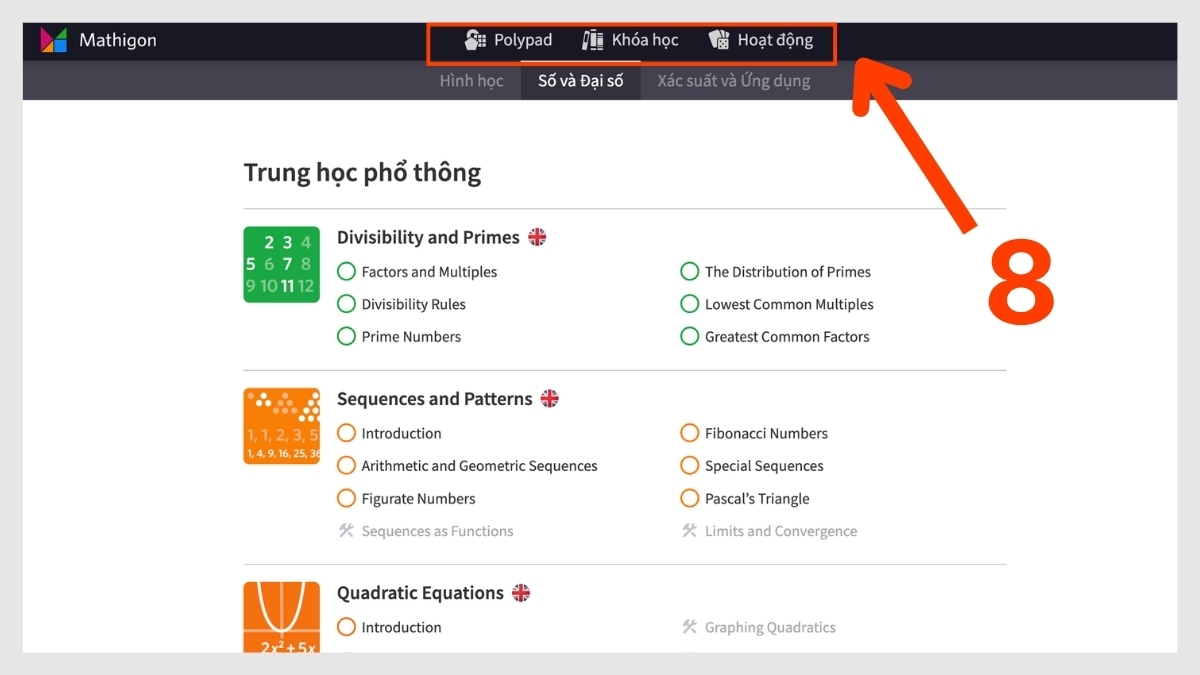Click the UK flag beside Quadratic Equations
This screenshot has height=675, width=1200.
[x=521, y=593]
